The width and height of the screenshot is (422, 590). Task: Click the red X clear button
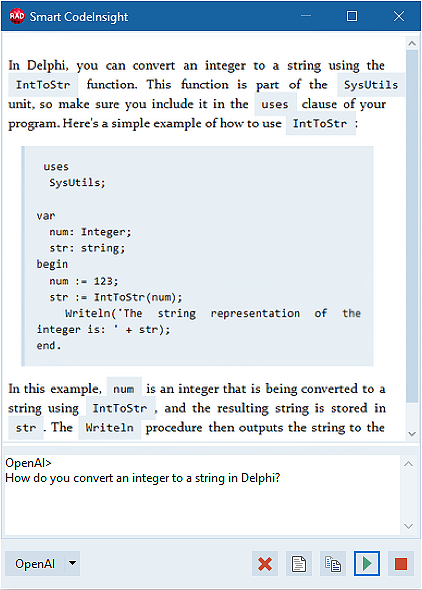pyautogui.click(x=265, y=564)
